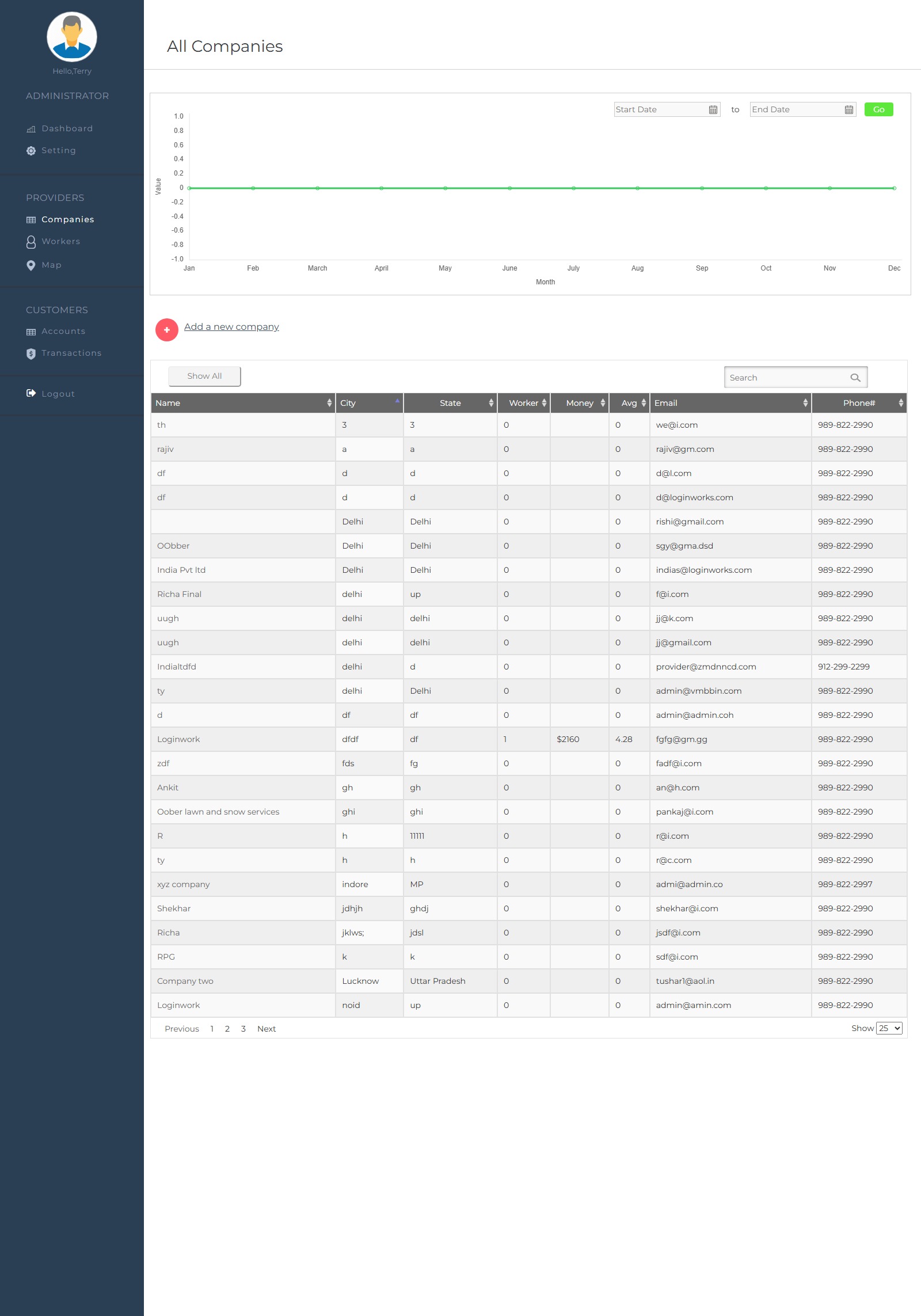The width and height of the screenshot is (921, 1316).
Task: Sort table by Worker column header
Action: [x=524, y=403]
